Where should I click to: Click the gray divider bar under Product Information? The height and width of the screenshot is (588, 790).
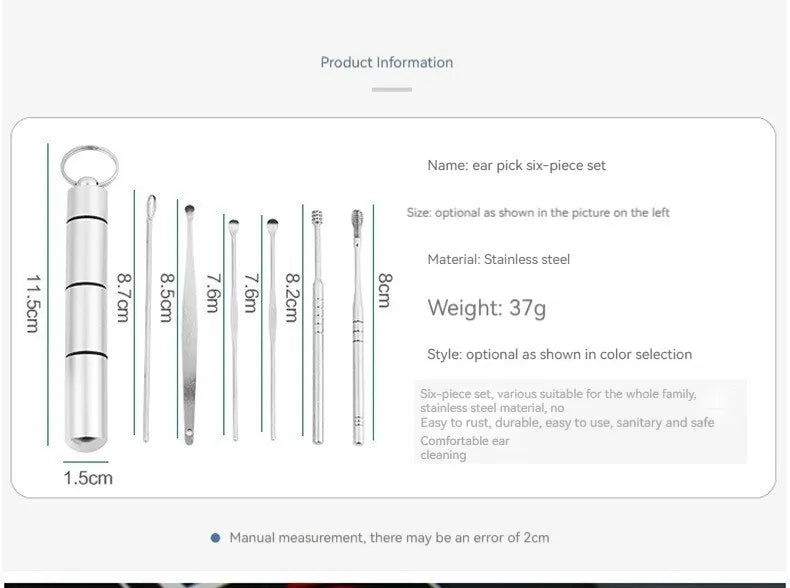tap(391, 90)
